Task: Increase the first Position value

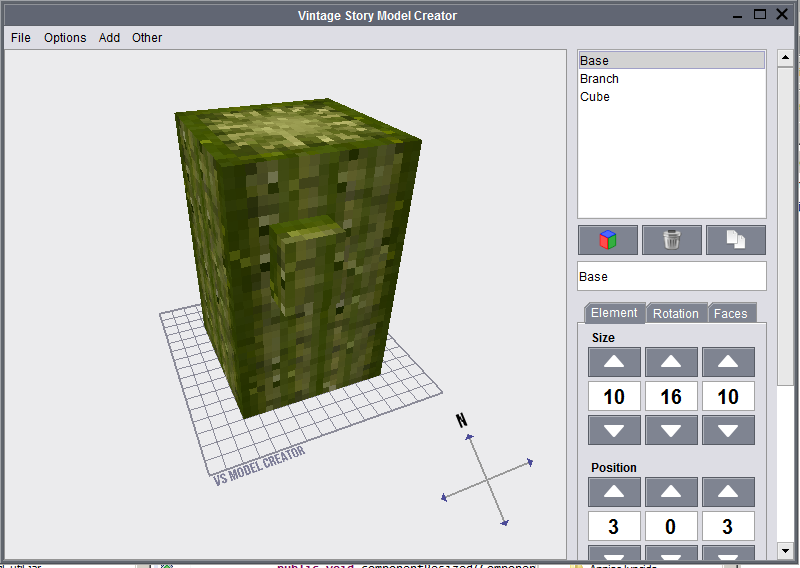Action: 614,492
